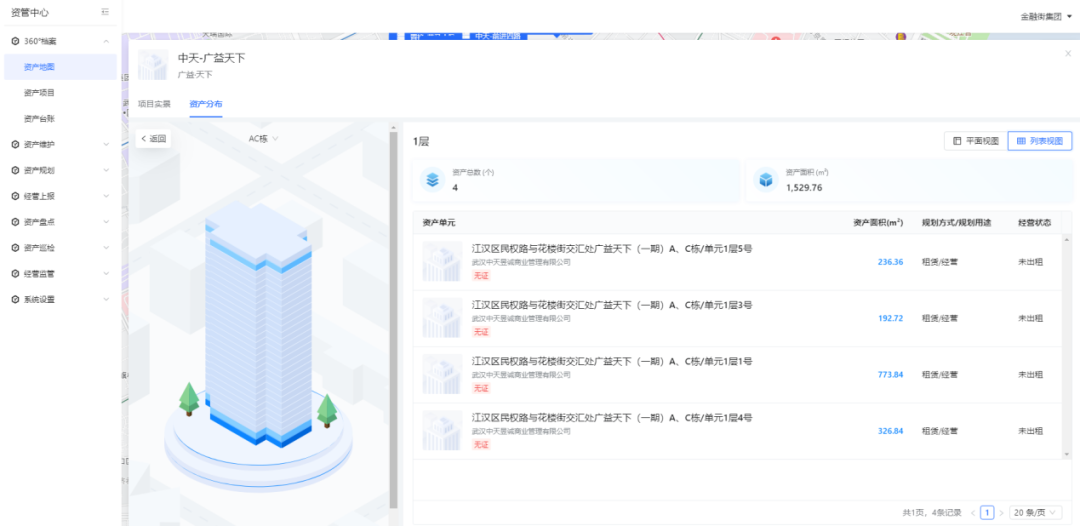Click the 规划方式/规划用途 column header
Image resolution: width=1080 pixels, height=526 pixels.
click(x=957, y=223)
